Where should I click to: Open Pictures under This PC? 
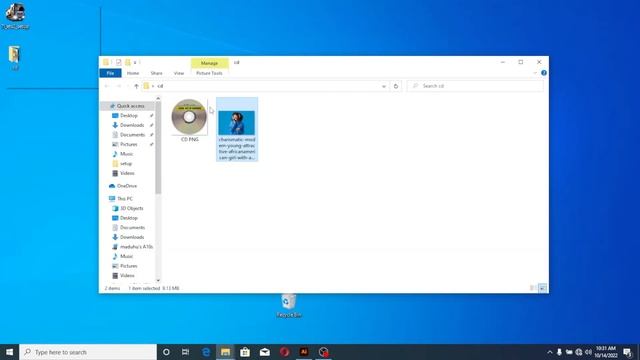tap(129, 266)
